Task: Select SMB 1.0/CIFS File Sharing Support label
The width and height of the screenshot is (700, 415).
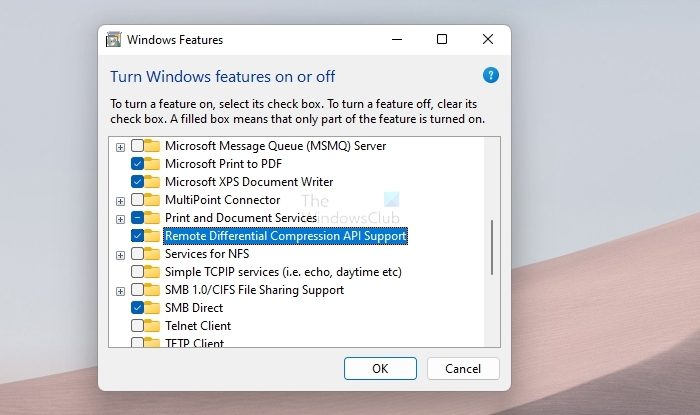Action: pos(254,290)
